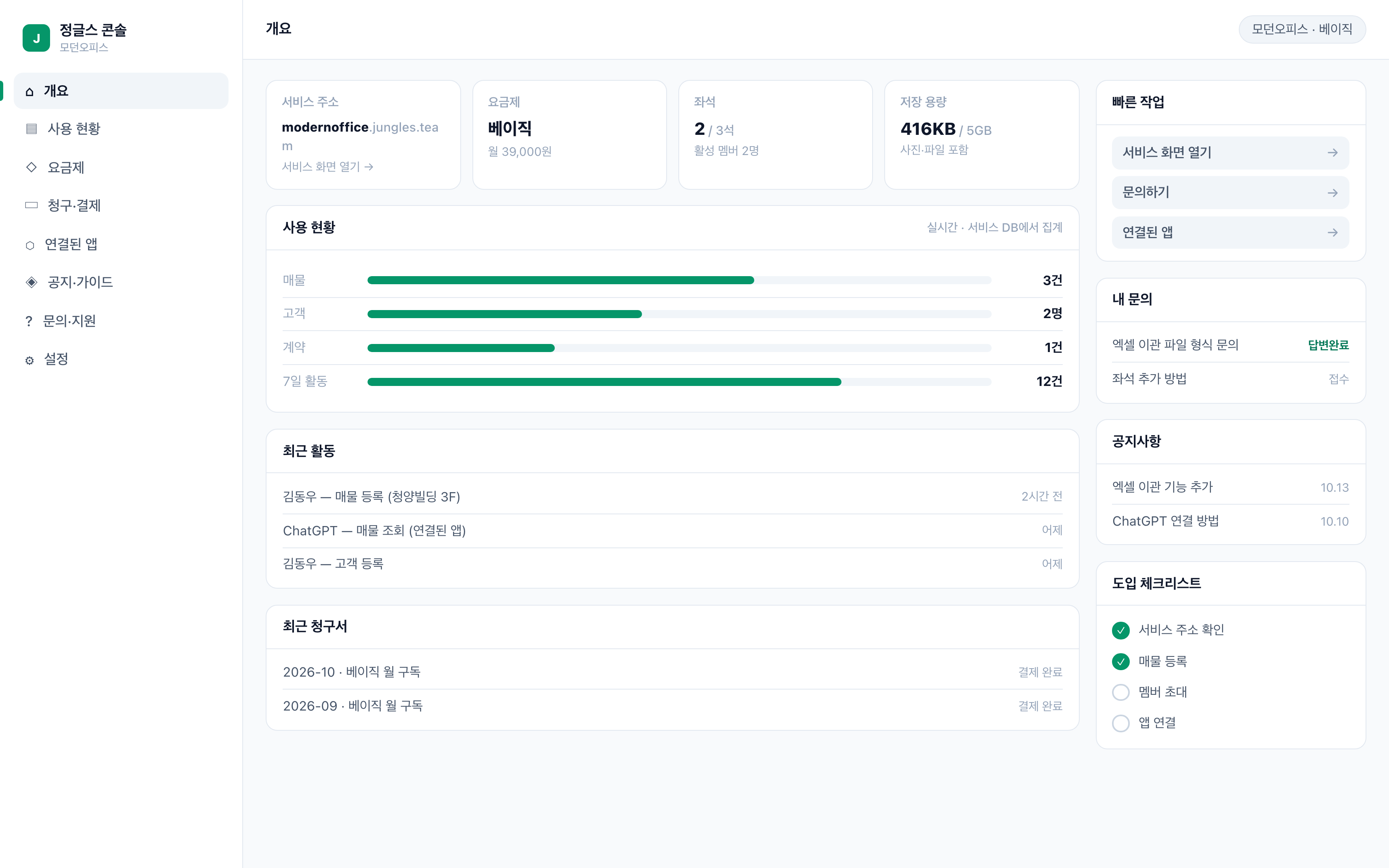The image size is (1389, 868).
Task: Click the 7일 활동 progress bar
Action: coord(679,382)
